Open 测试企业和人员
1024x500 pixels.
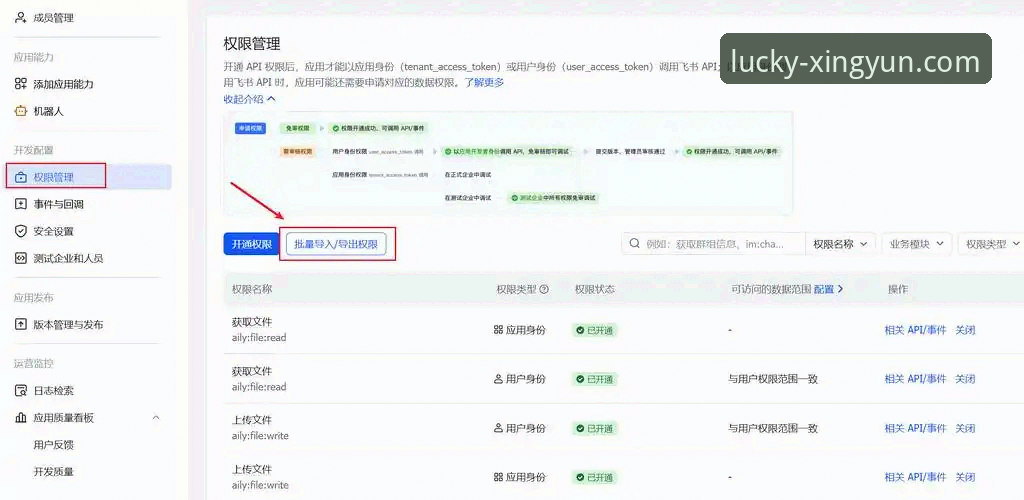coord(68,258)
